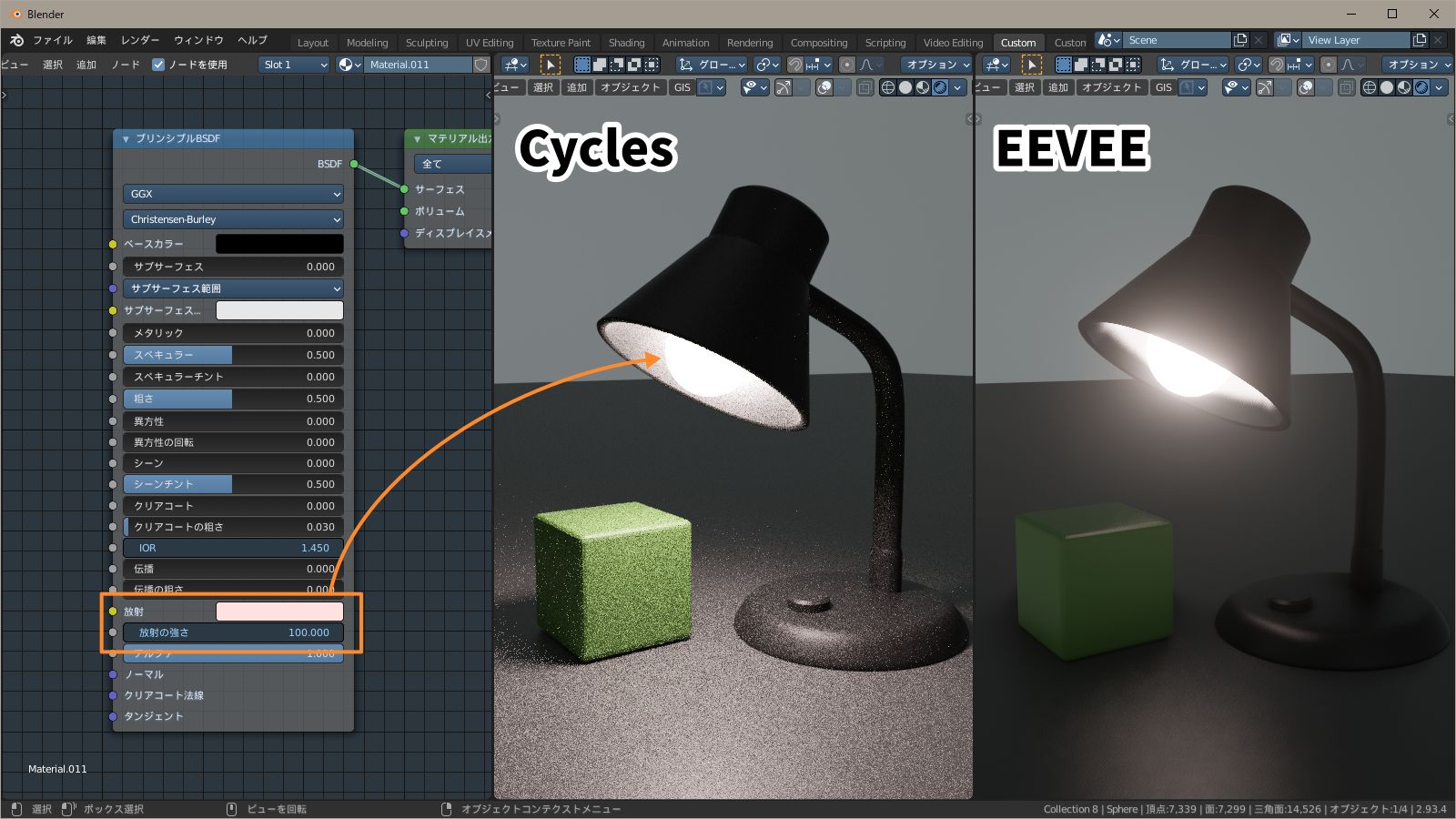The height and width of the screenshot is (819, 1456).
Task: Switch Cycles viewport to rendered shading
Action: [x=940, y=87]
